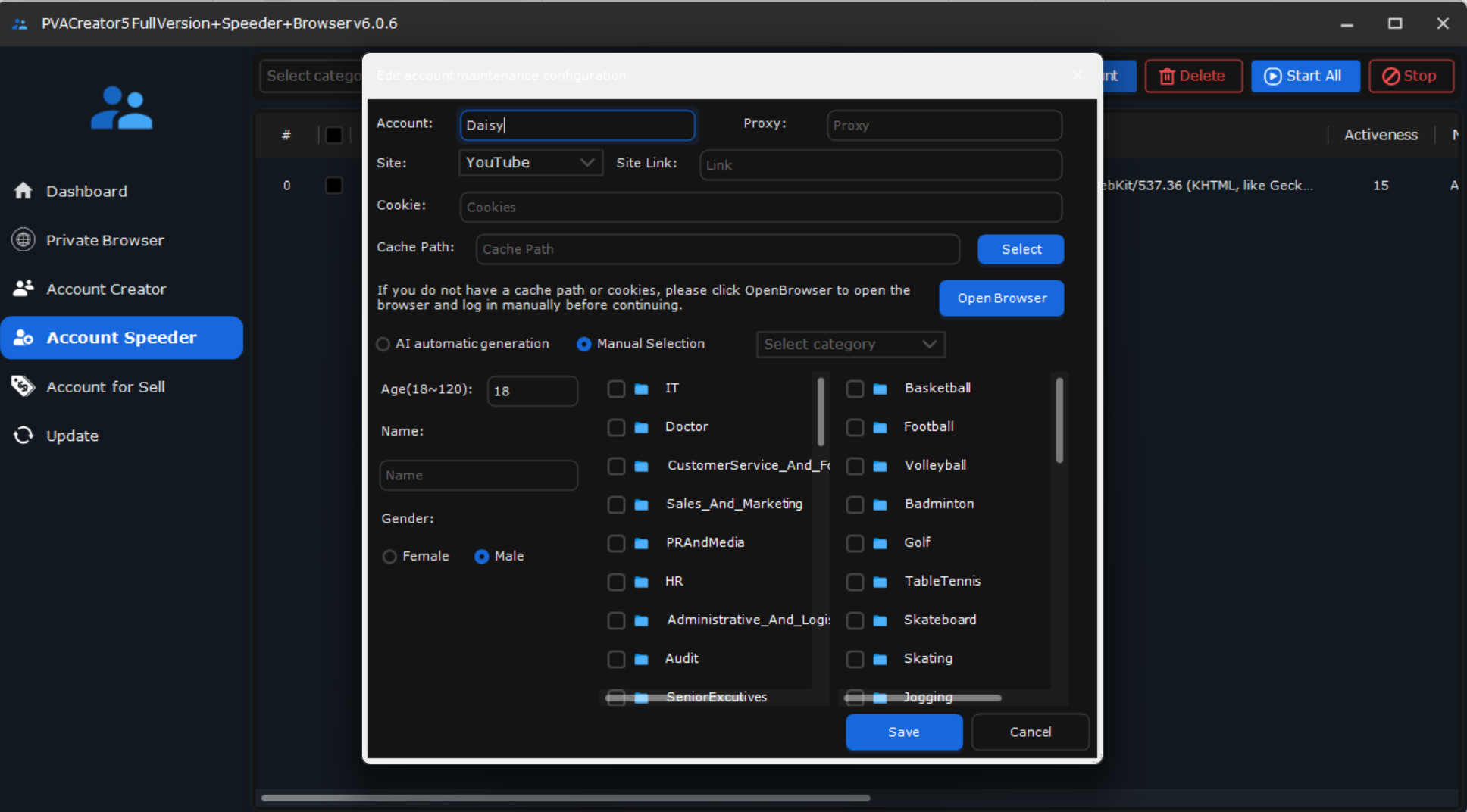Enable the Football checkbox
Screen dimensions: 1467x812
(x=855, y=427)
